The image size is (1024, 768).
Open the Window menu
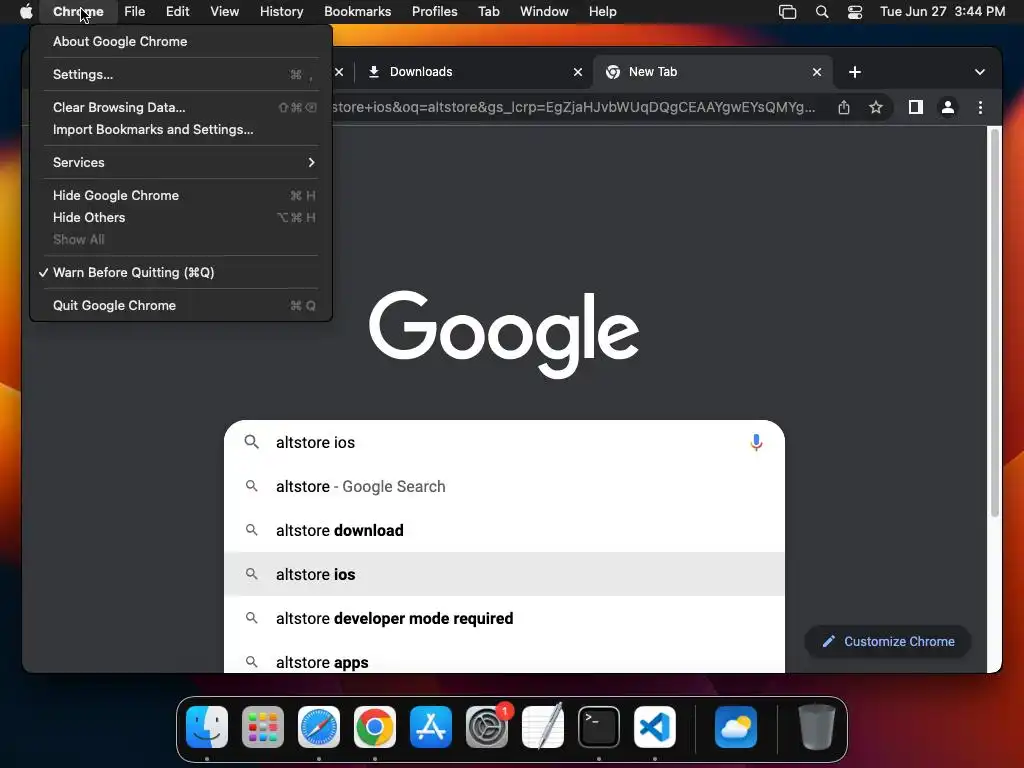click(x=544, y=12)
